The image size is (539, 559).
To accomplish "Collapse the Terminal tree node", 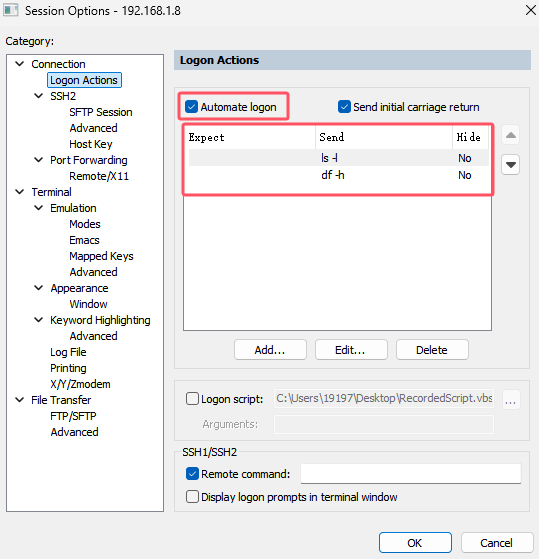I will pos(20,192).
